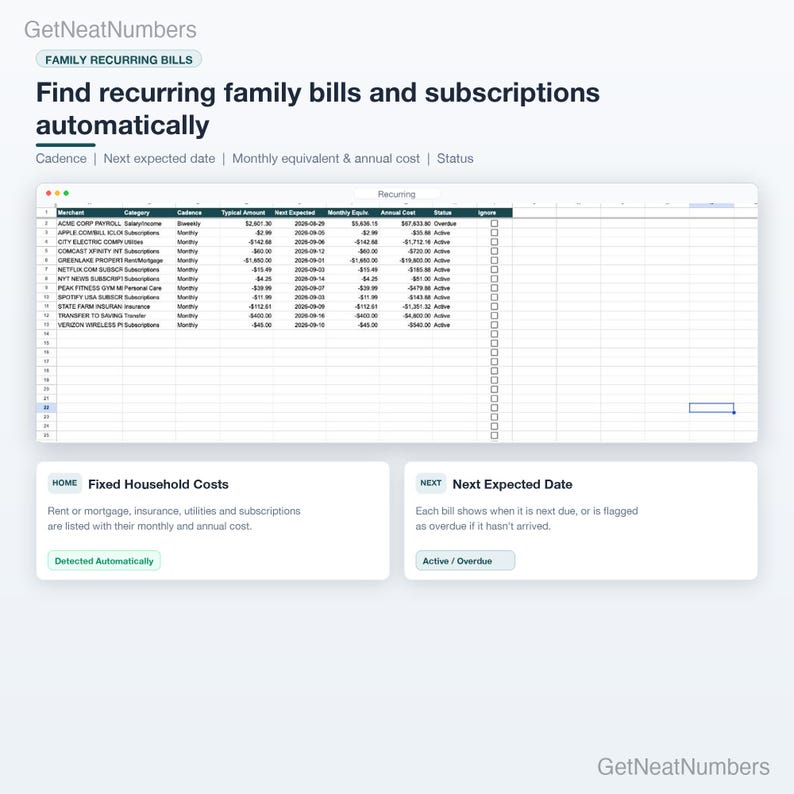This screenshot has height=794, width=794.
Task: Tick Ignore checkbox for COMCAST XFINITY row
Action: pos(494,251)
